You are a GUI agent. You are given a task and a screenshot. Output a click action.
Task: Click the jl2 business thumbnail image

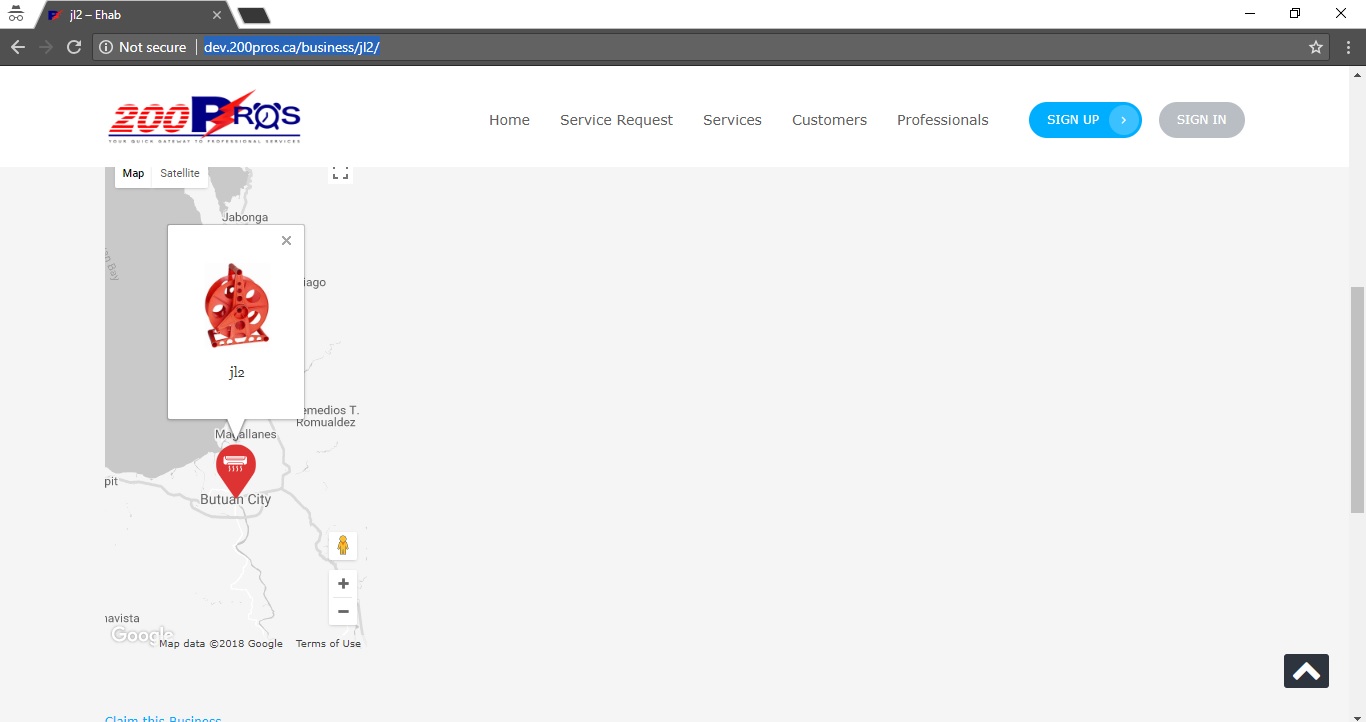(x=237, y=305)
